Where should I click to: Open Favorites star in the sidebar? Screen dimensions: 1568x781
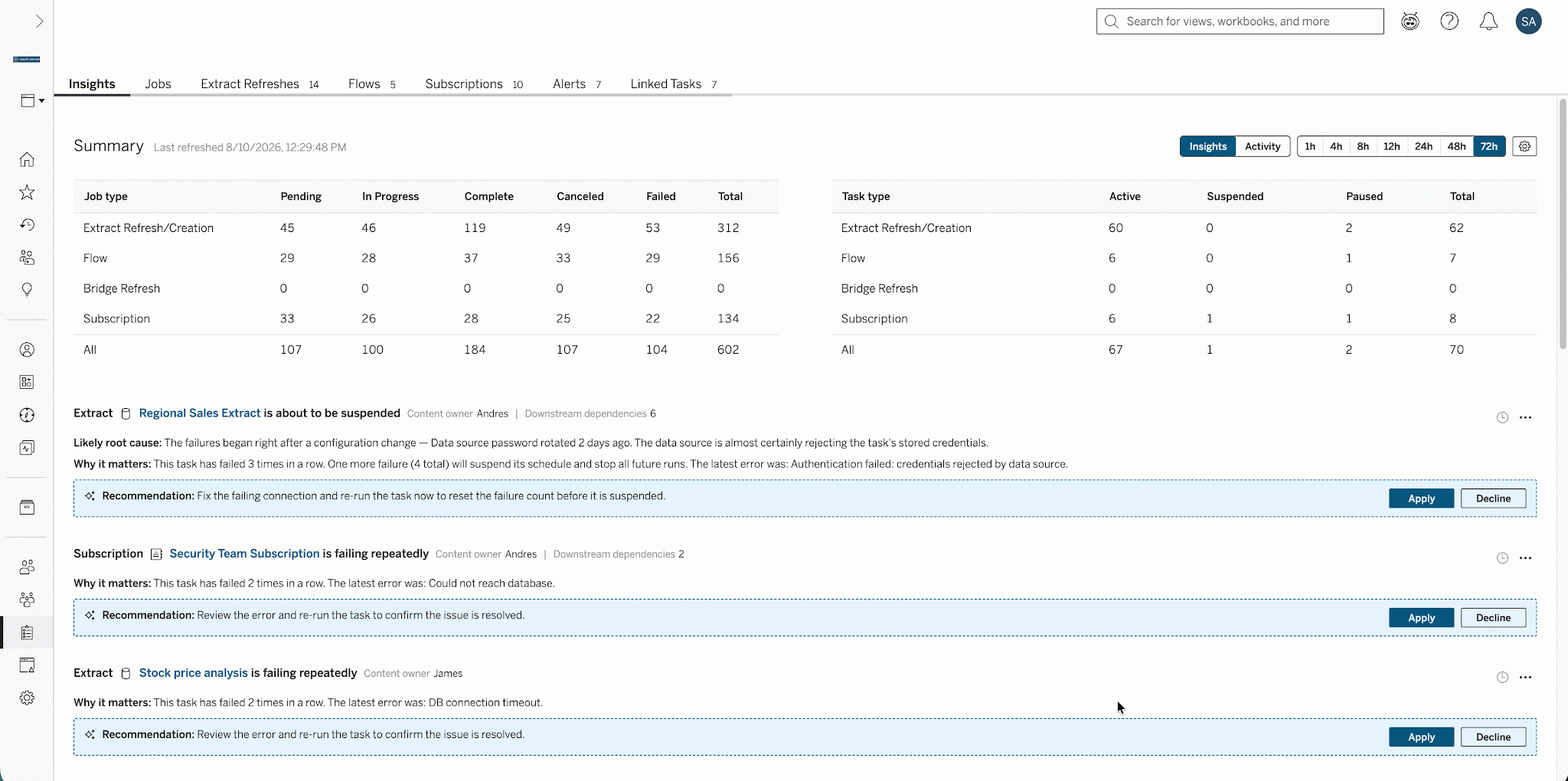pos(27,192)
